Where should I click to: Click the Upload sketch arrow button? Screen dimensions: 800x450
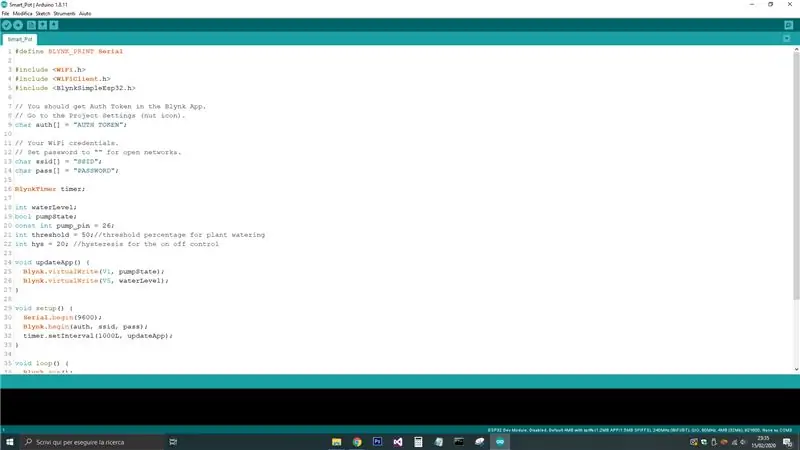click(x=18, y=25)
